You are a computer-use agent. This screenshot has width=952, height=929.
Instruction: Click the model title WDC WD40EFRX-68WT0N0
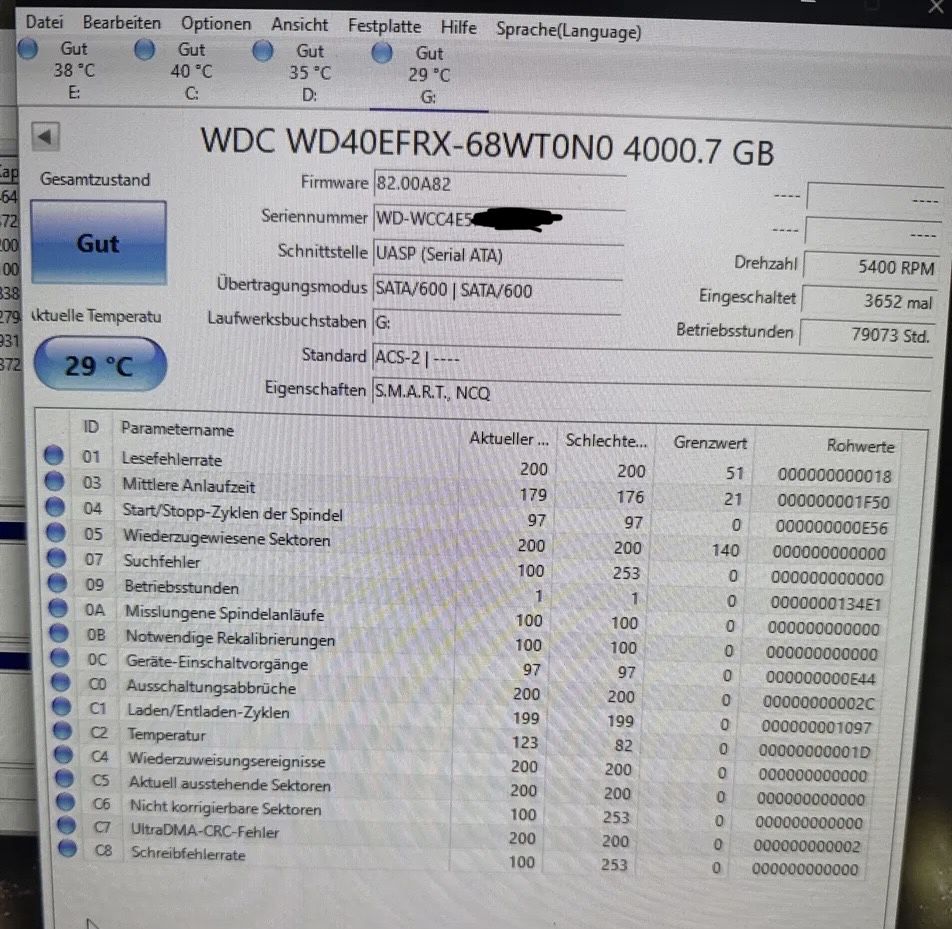407,145
